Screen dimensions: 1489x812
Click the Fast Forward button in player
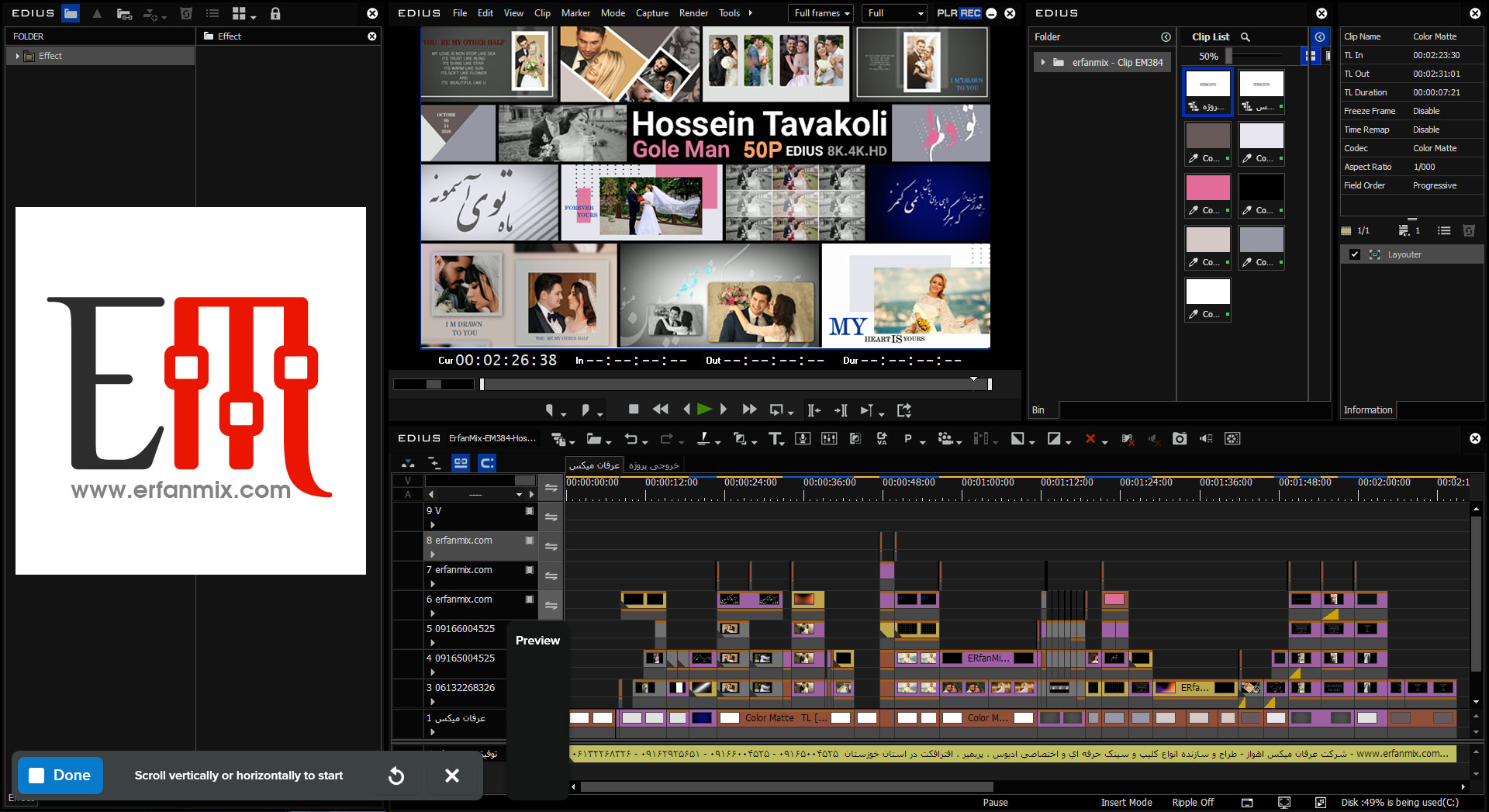(x=749, y=409)
